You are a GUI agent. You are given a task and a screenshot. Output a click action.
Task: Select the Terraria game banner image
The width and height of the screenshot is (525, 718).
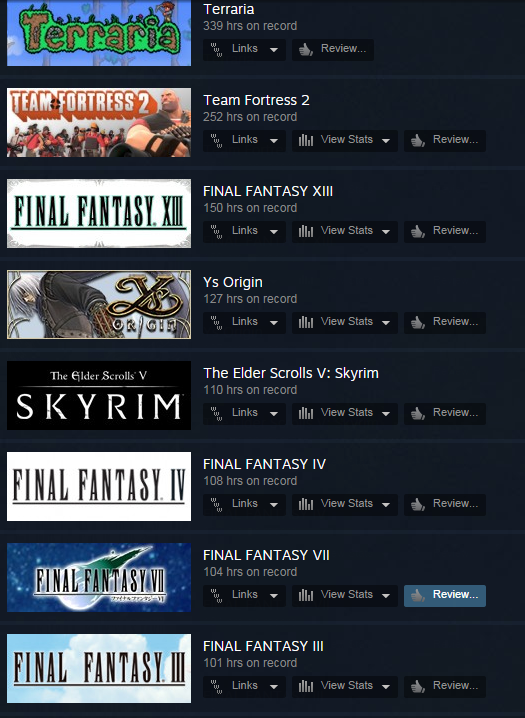coord(99,33)
